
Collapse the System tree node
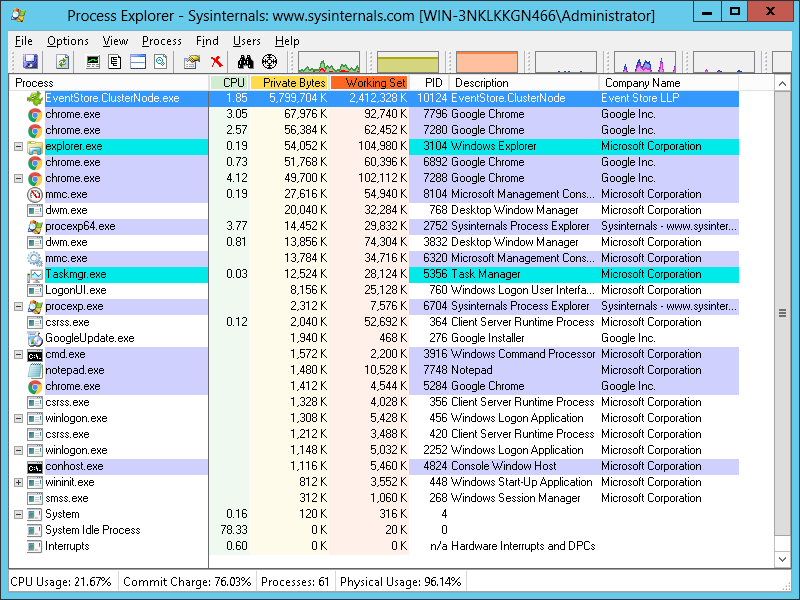pyautogui.click(x=18, y=514)
